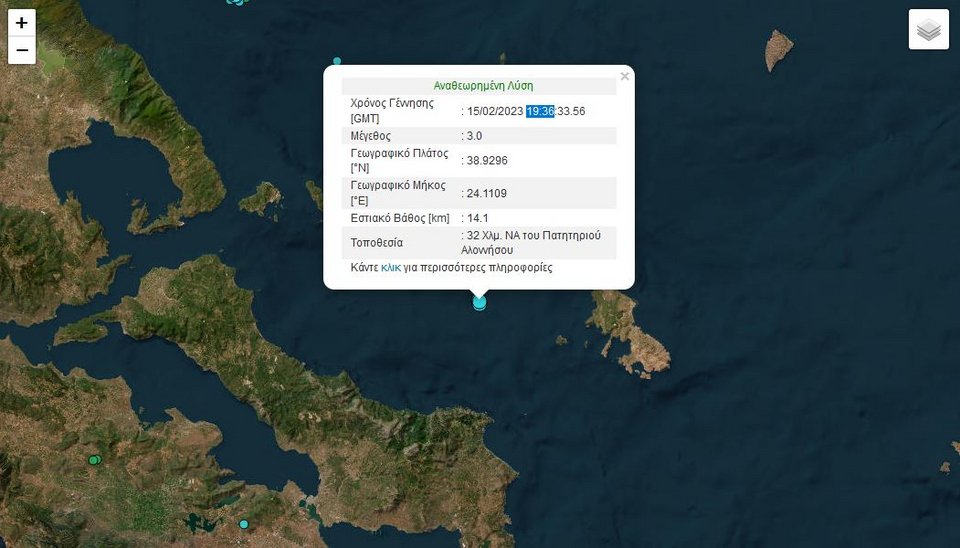Zoom in on the map
The height and width of the screenshot is (548, 960).
coord(22,22)
